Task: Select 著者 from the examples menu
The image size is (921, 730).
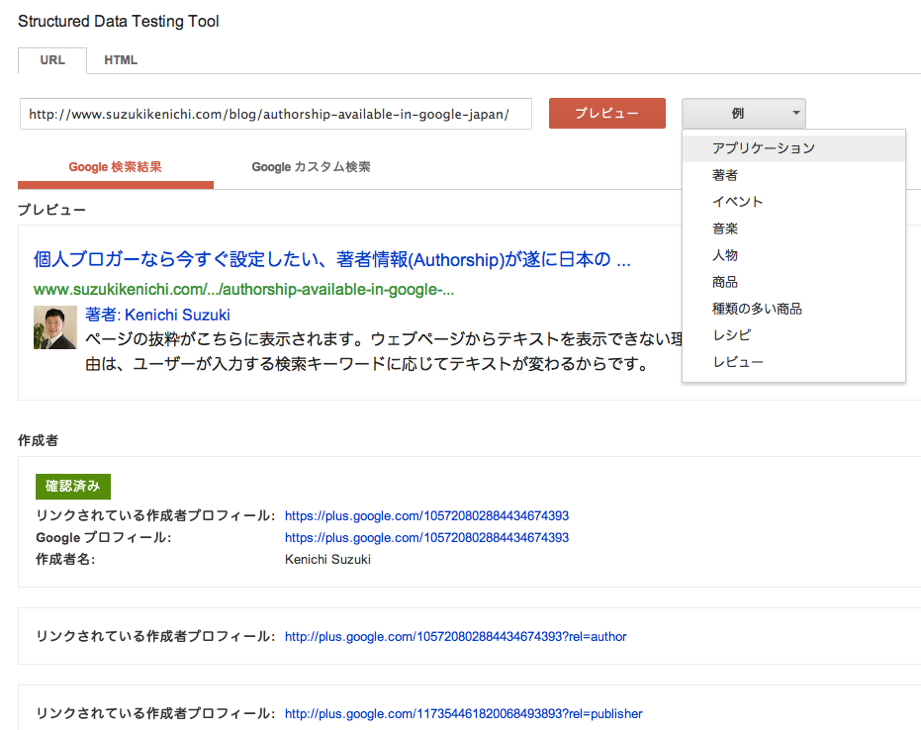Action: point(794,175)
